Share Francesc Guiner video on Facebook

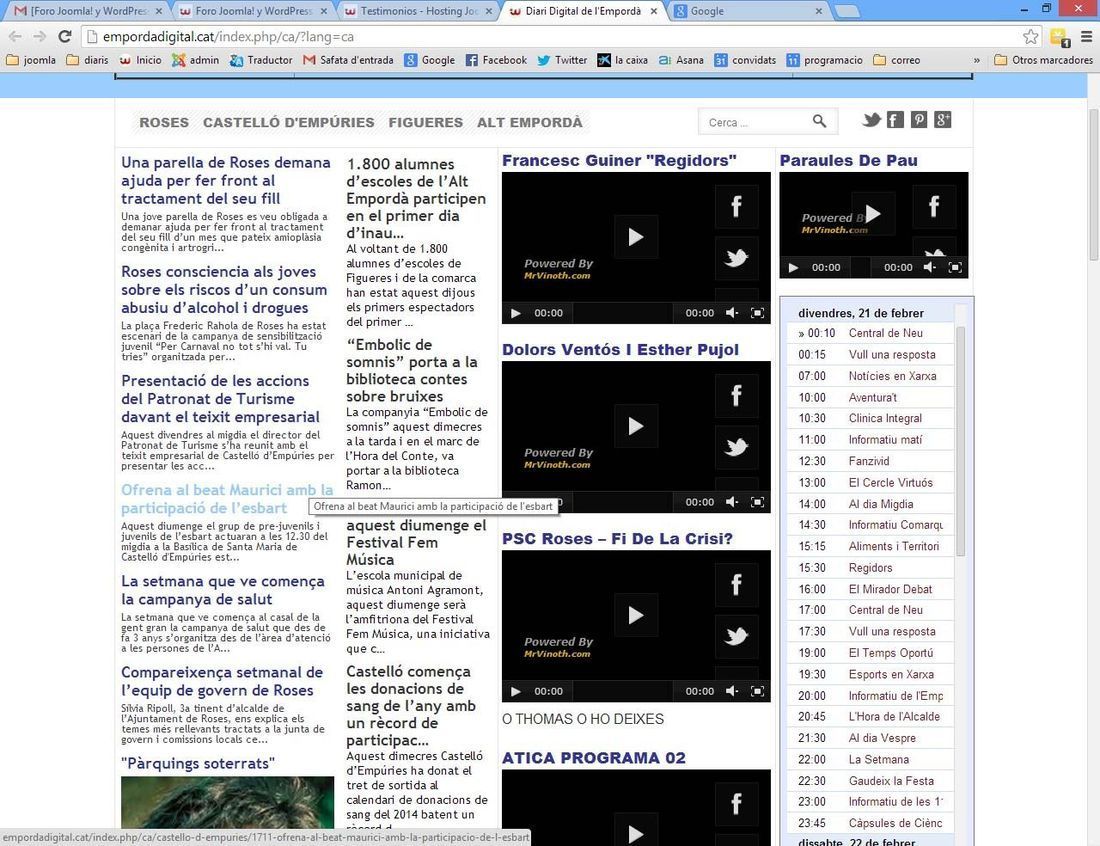[x=736, y=206]
